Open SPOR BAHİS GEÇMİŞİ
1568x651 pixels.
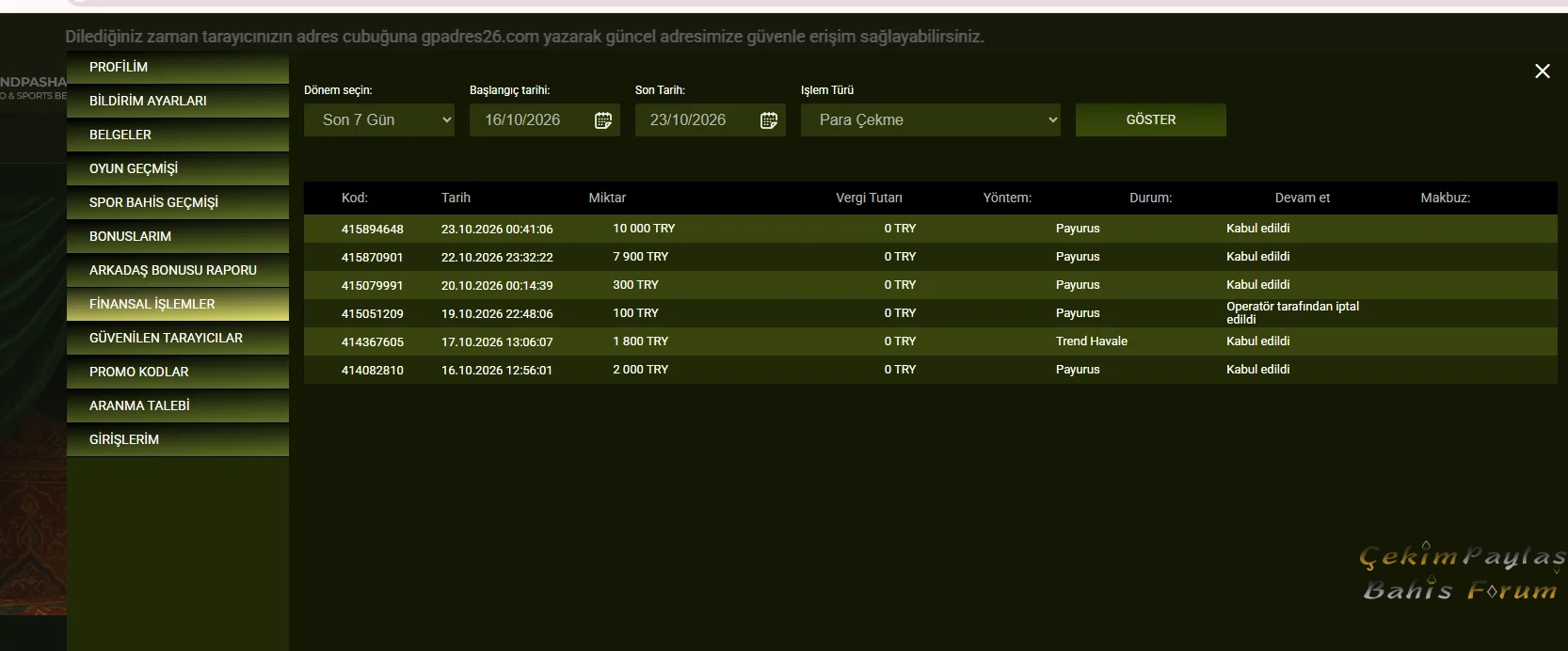coord(178,202)
